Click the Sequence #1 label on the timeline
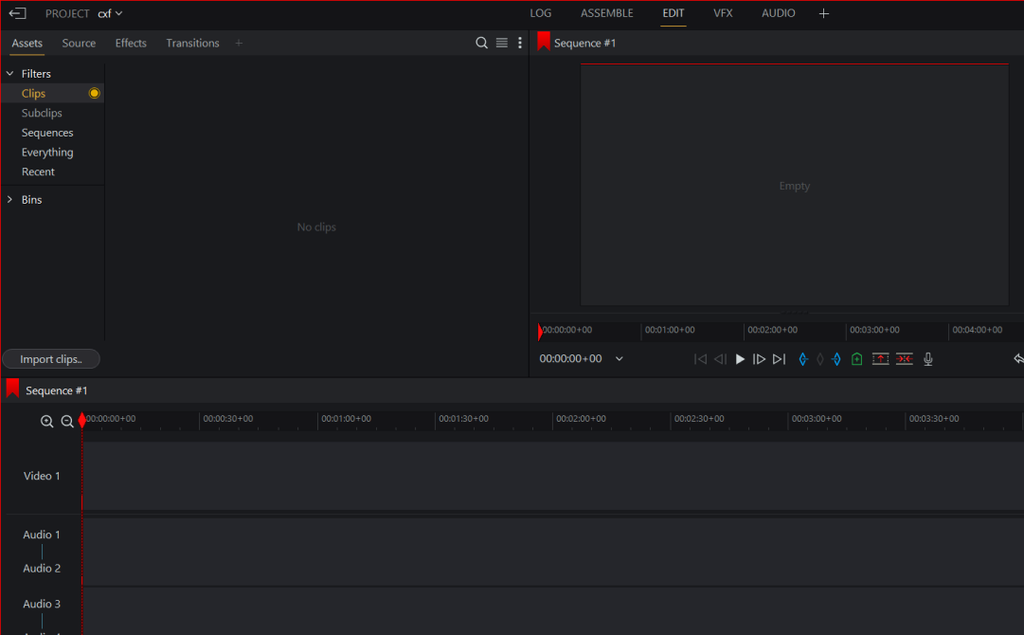 pyautogui.click(x=56, y=391)
